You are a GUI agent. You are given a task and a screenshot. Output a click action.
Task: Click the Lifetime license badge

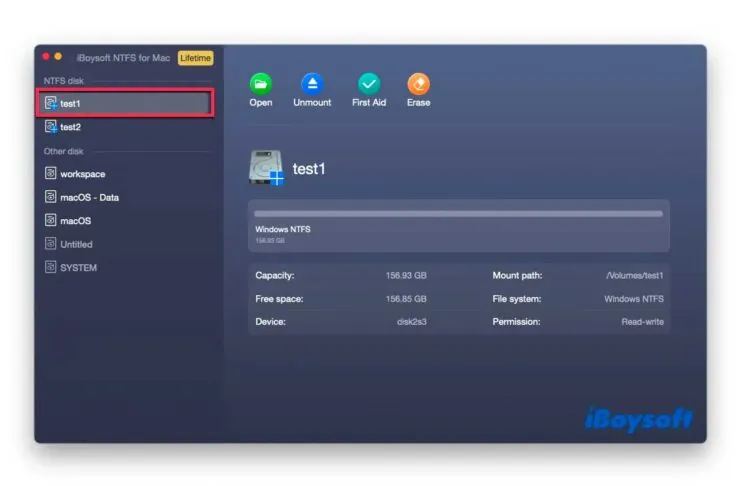coord(196,58)
